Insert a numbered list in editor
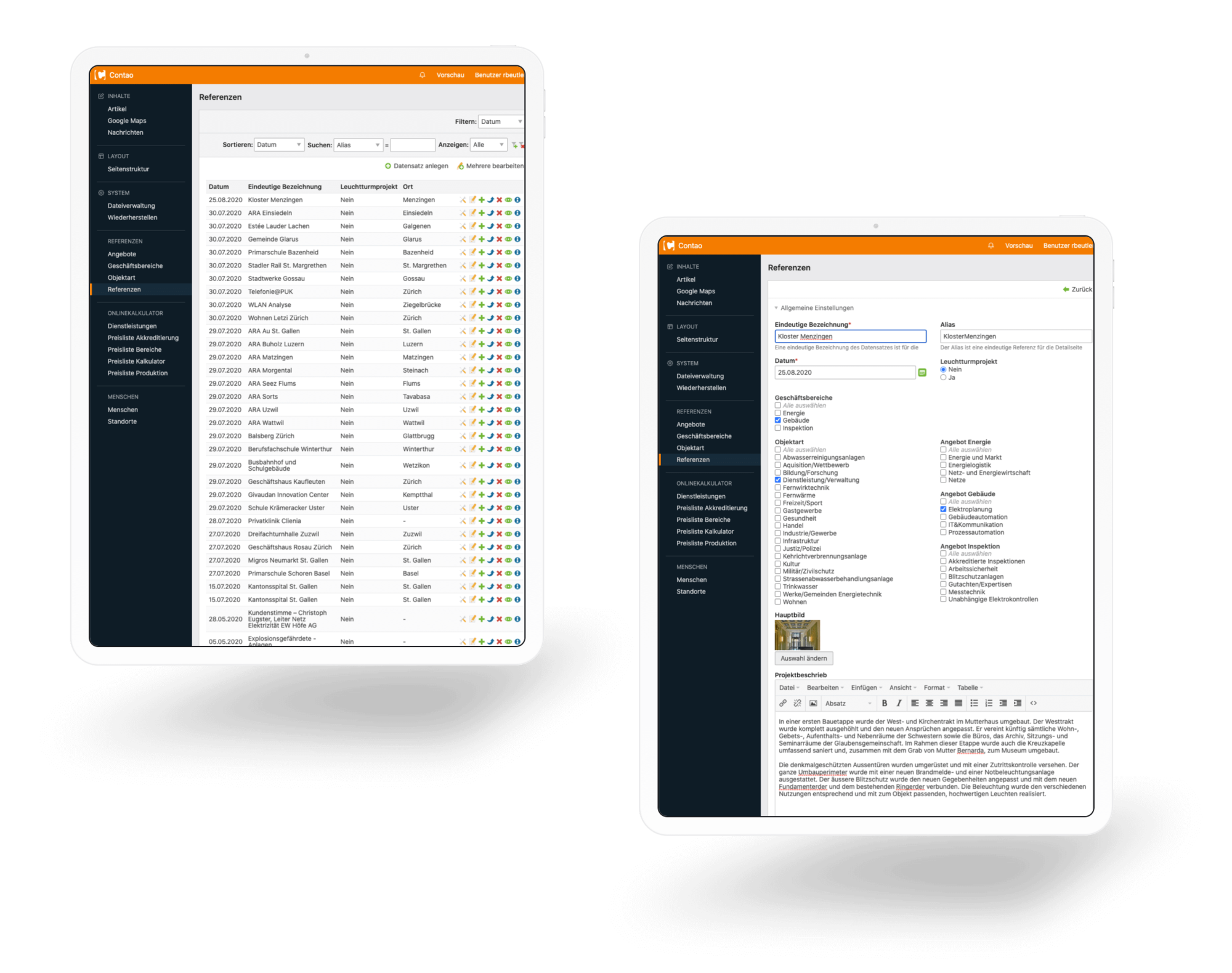Image resolution: width=1232 pixels, height=973 pixels. tap(989, 703)
